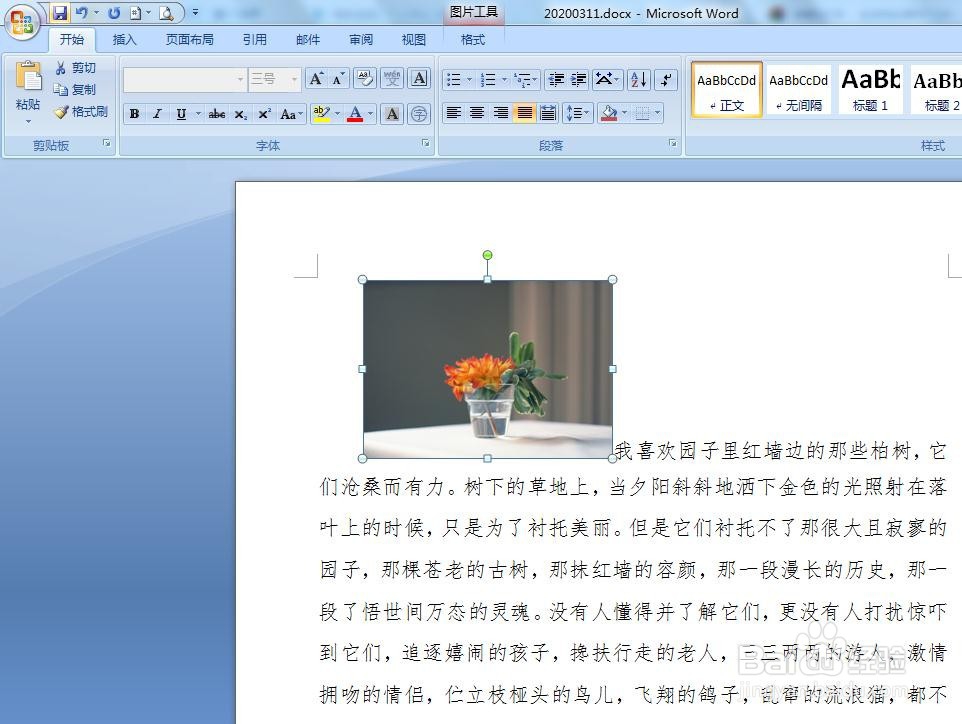Click the Save icon on Quick Access Toolbar
The width and height of the screenshot is (962, 724).
pyautogui.click(x=60, y=12)
